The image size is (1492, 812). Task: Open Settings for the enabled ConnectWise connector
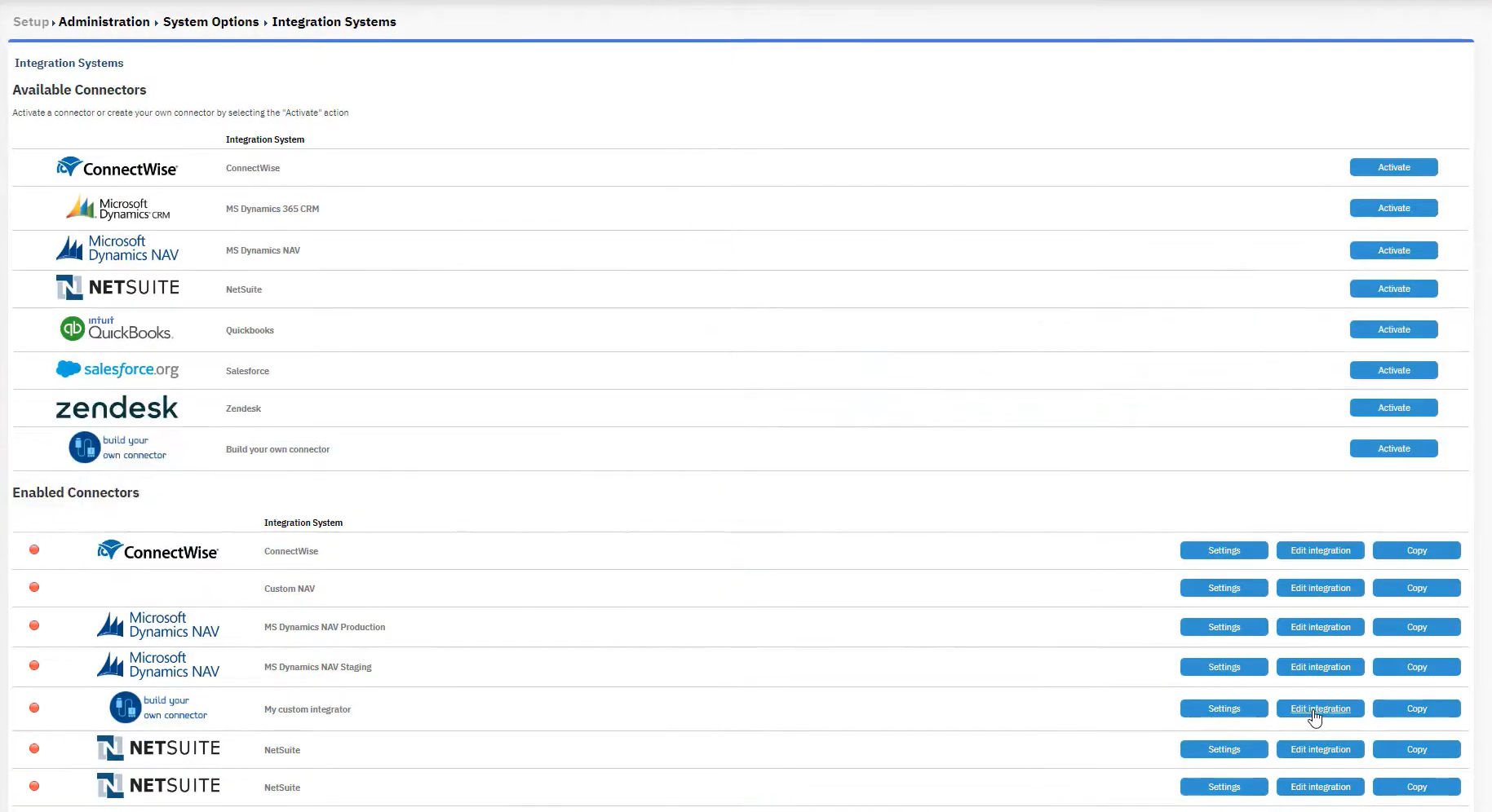pos(1224,550)
